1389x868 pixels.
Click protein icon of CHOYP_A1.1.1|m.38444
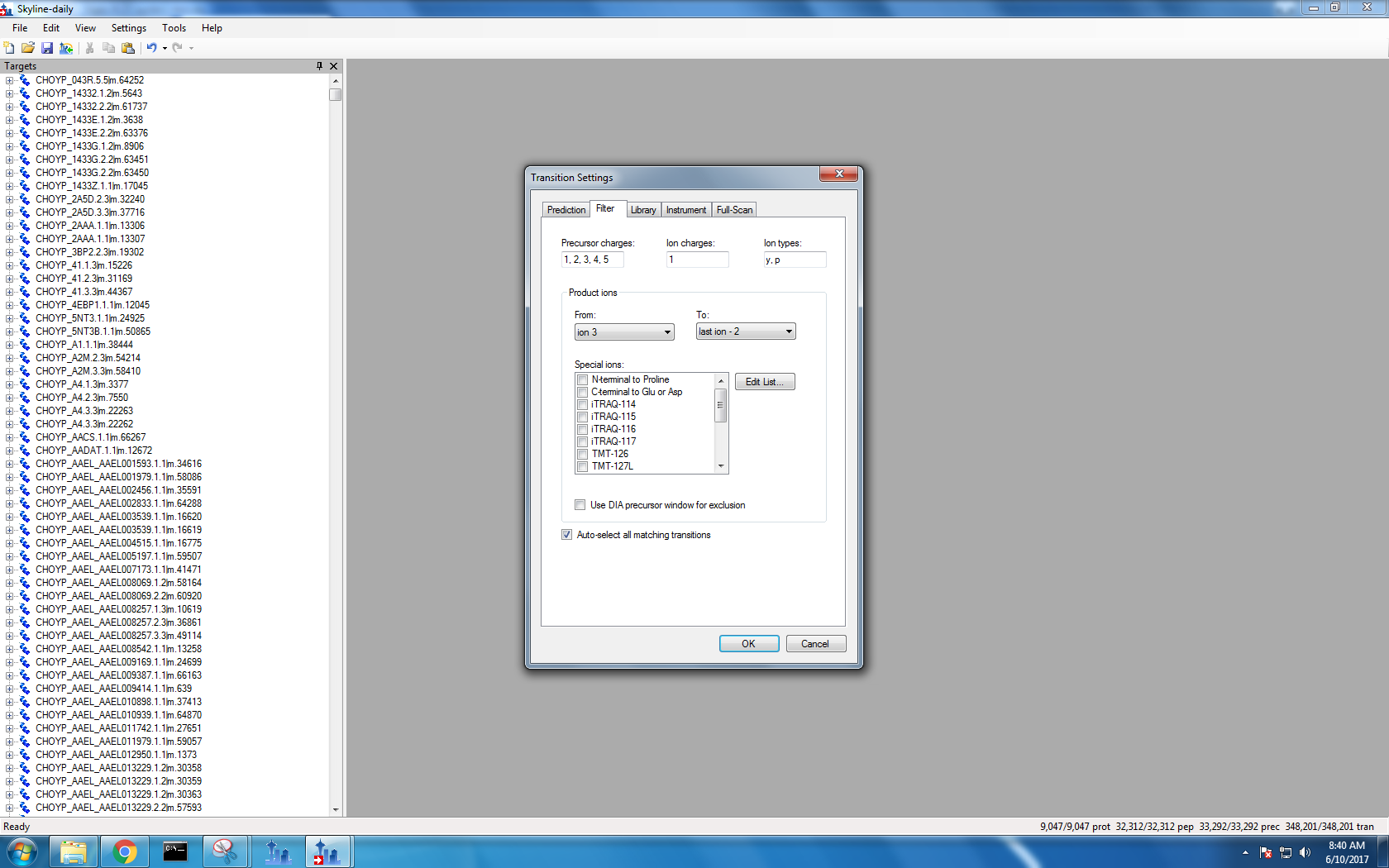pos(25,345)
